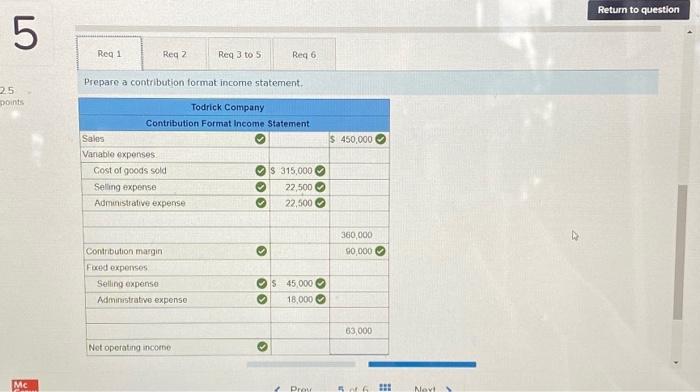
Task: Click the 2.5 points label
Action: coord(11,96)
